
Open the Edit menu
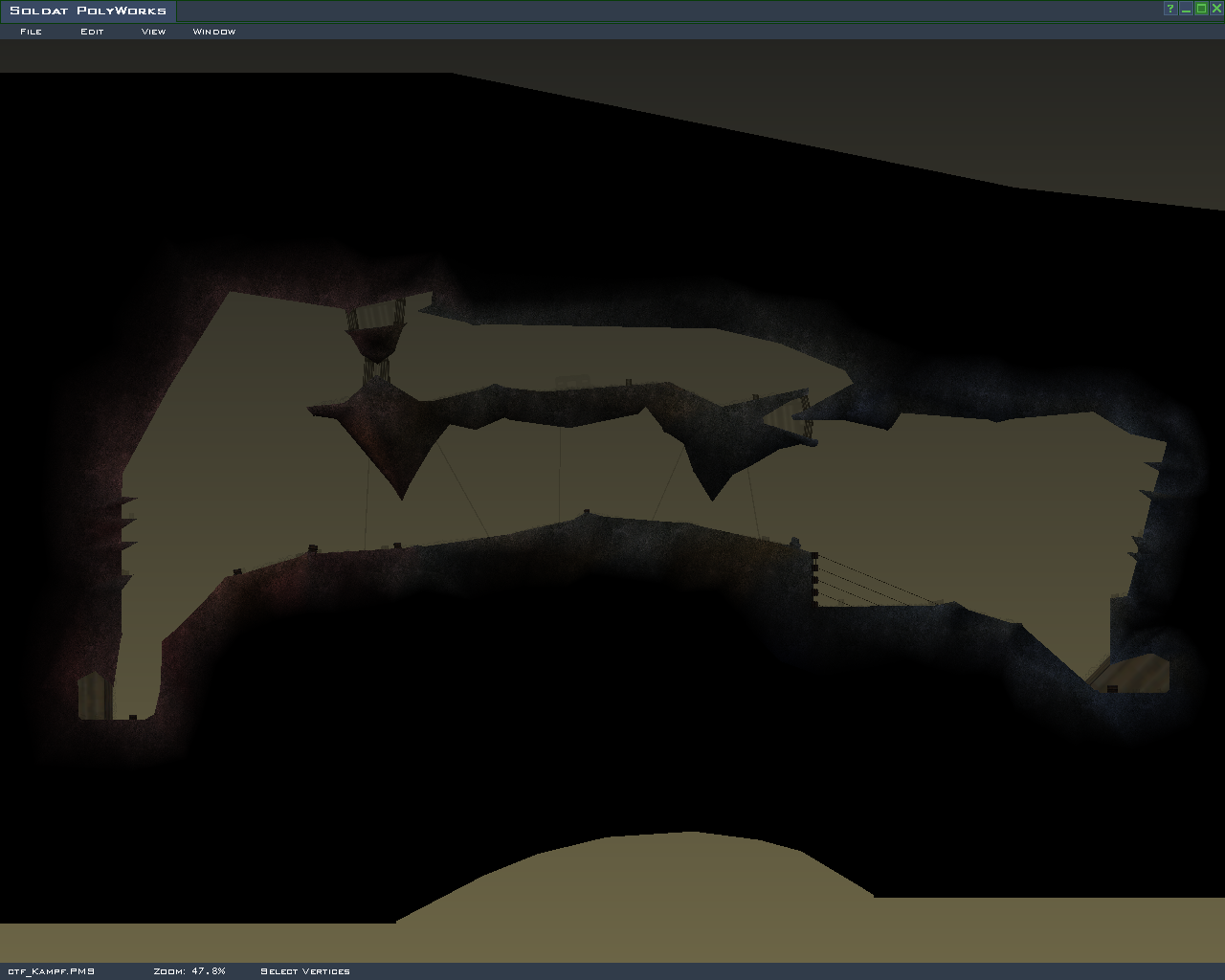tap(92, 32)
